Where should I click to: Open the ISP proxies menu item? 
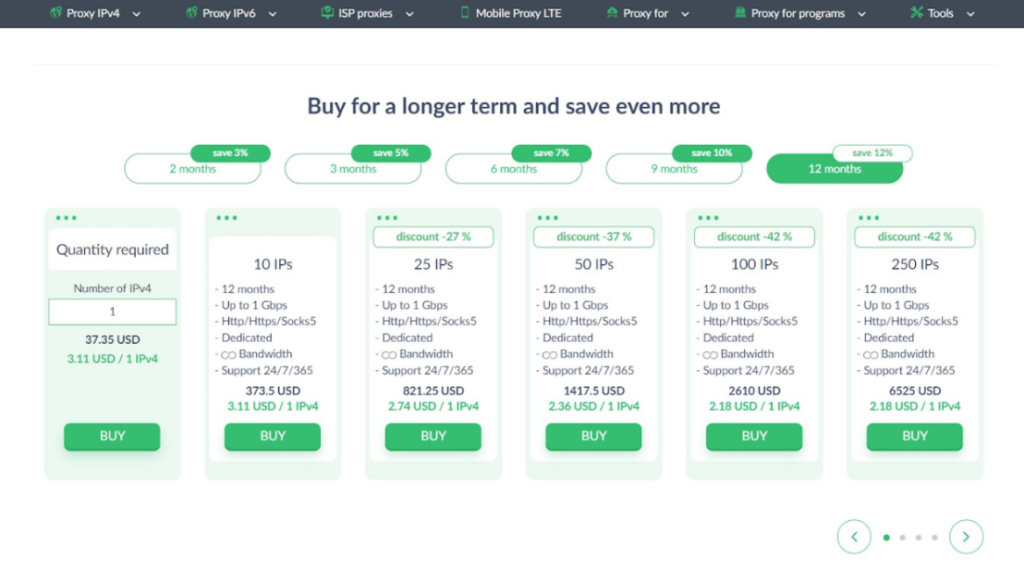coord(365,14)
